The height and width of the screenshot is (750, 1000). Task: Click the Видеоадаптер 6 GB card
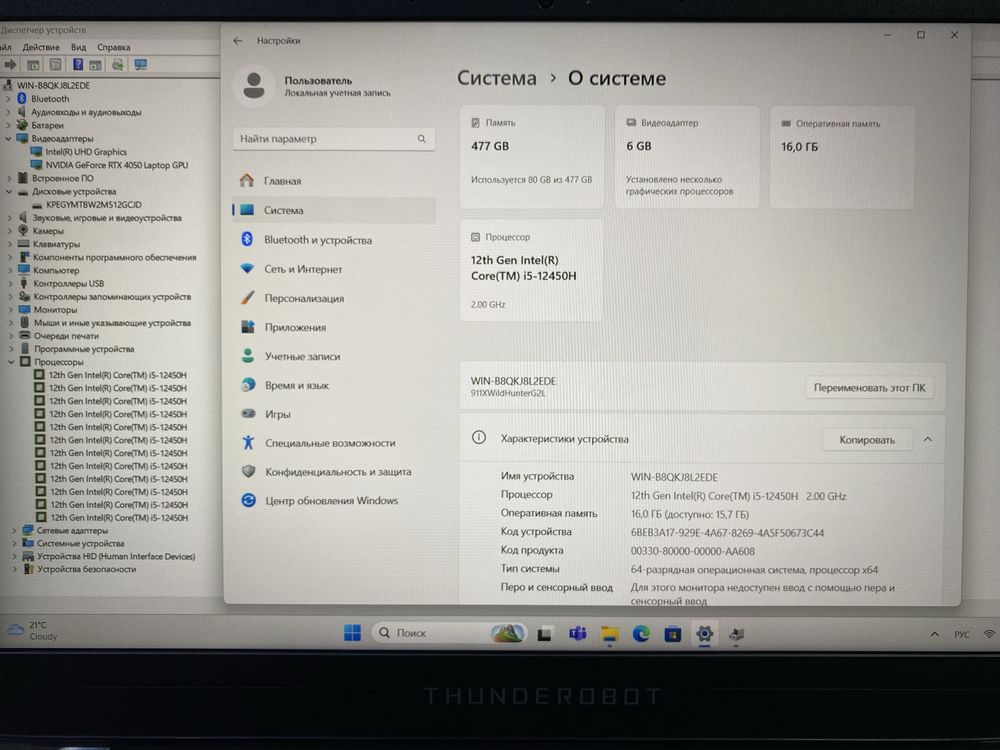(x=687, y=157)
